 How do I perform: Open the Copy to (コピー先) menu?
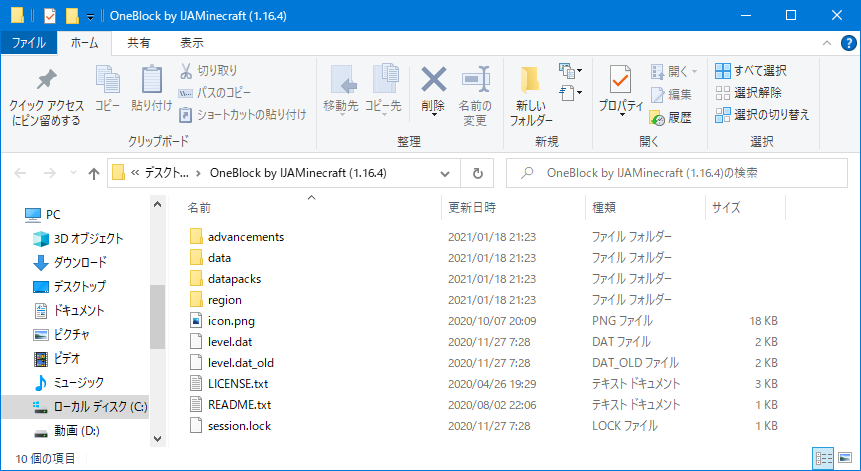pyautogui.click(x=383, y=90)
